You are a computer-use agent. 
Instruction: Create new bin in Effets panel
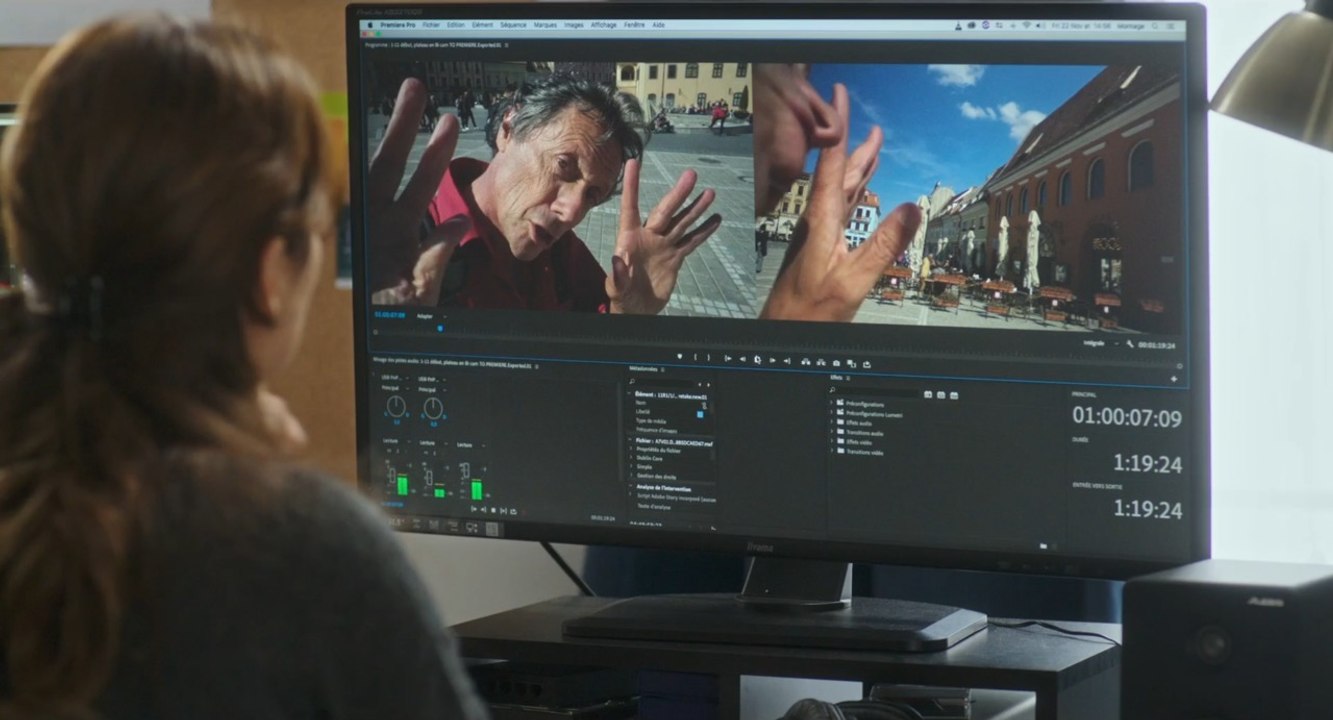point(1043,546)
